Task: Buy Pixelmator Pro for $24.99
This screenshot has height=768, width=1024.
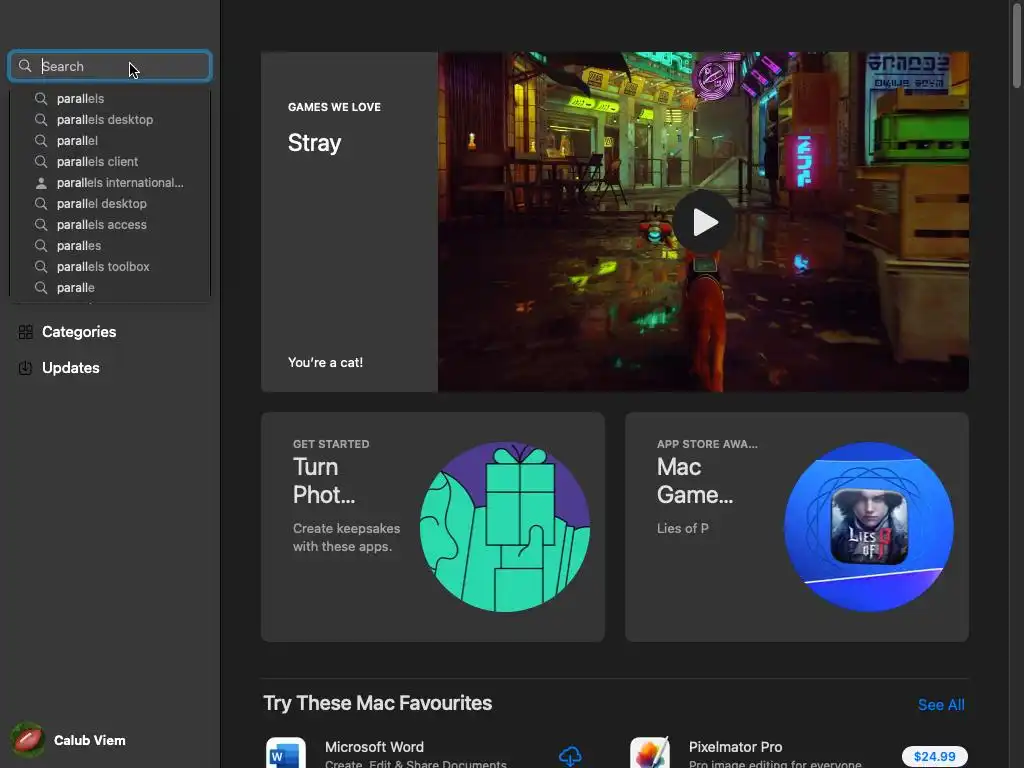Action: coord(935,756)
